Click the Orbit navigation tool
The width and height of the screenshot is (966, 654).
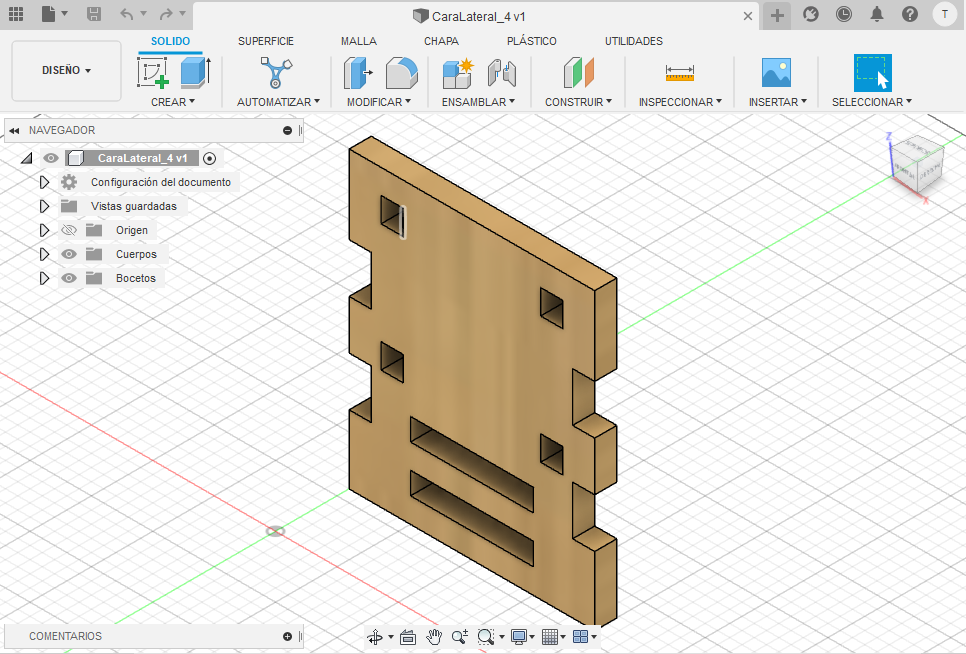pyautogui.click(x=375, y=637)
